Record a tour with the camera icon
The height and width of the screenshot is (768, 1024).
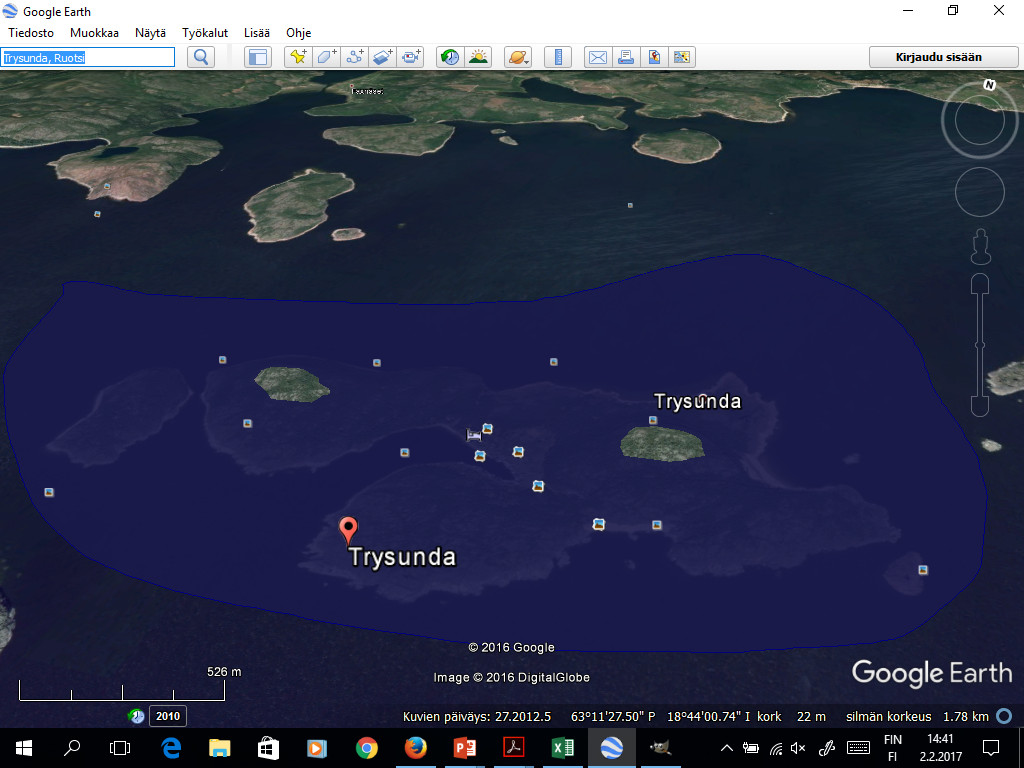pos(411,57)
